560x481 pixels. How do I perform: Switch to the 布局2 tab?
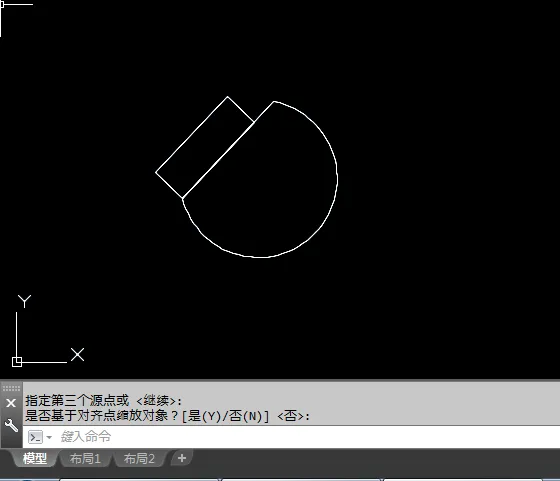[139, 459]
